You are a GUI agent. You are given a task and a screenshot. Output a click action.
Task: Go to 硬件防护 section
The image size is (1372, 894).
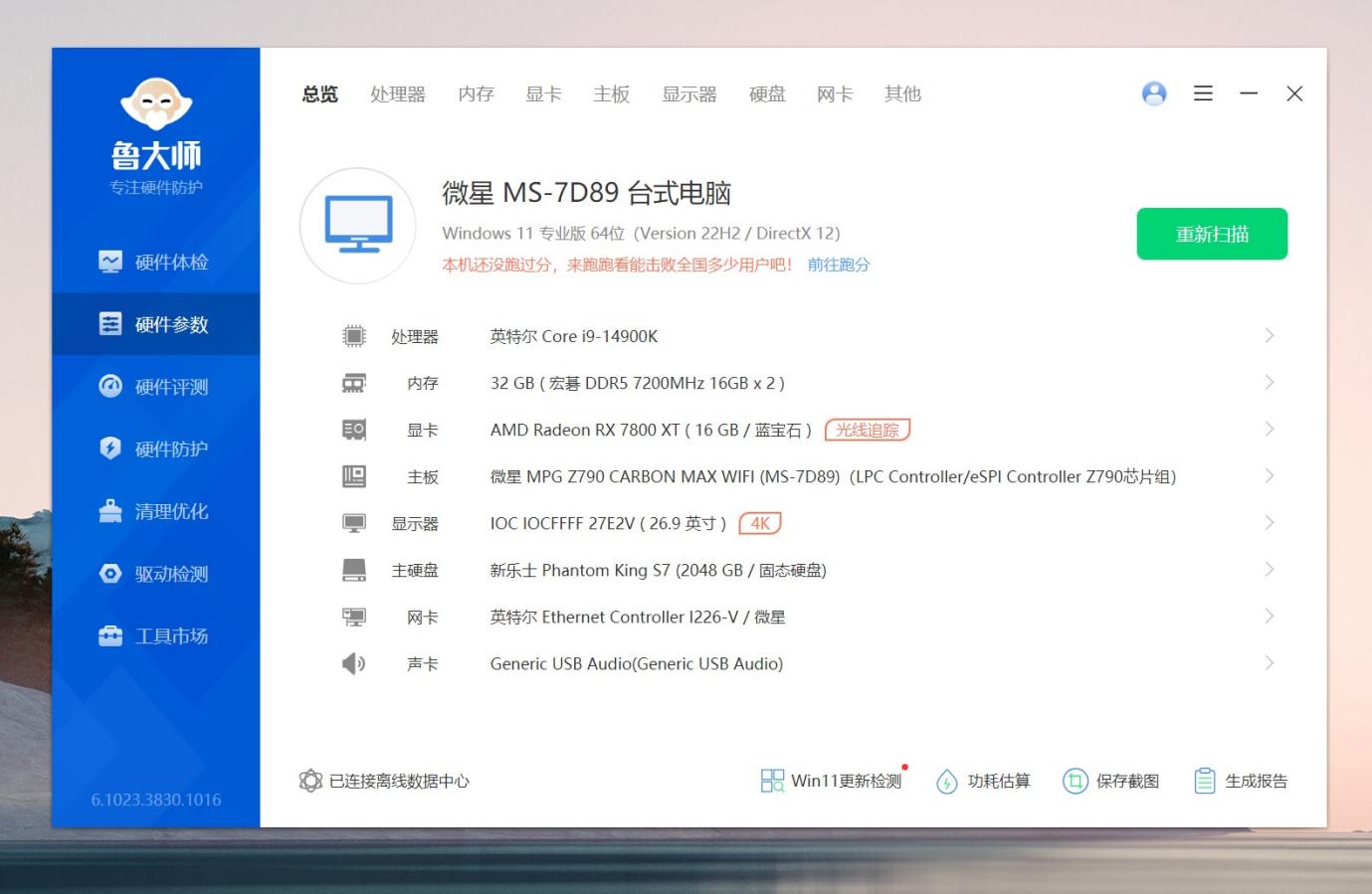(x=155, y=448)
